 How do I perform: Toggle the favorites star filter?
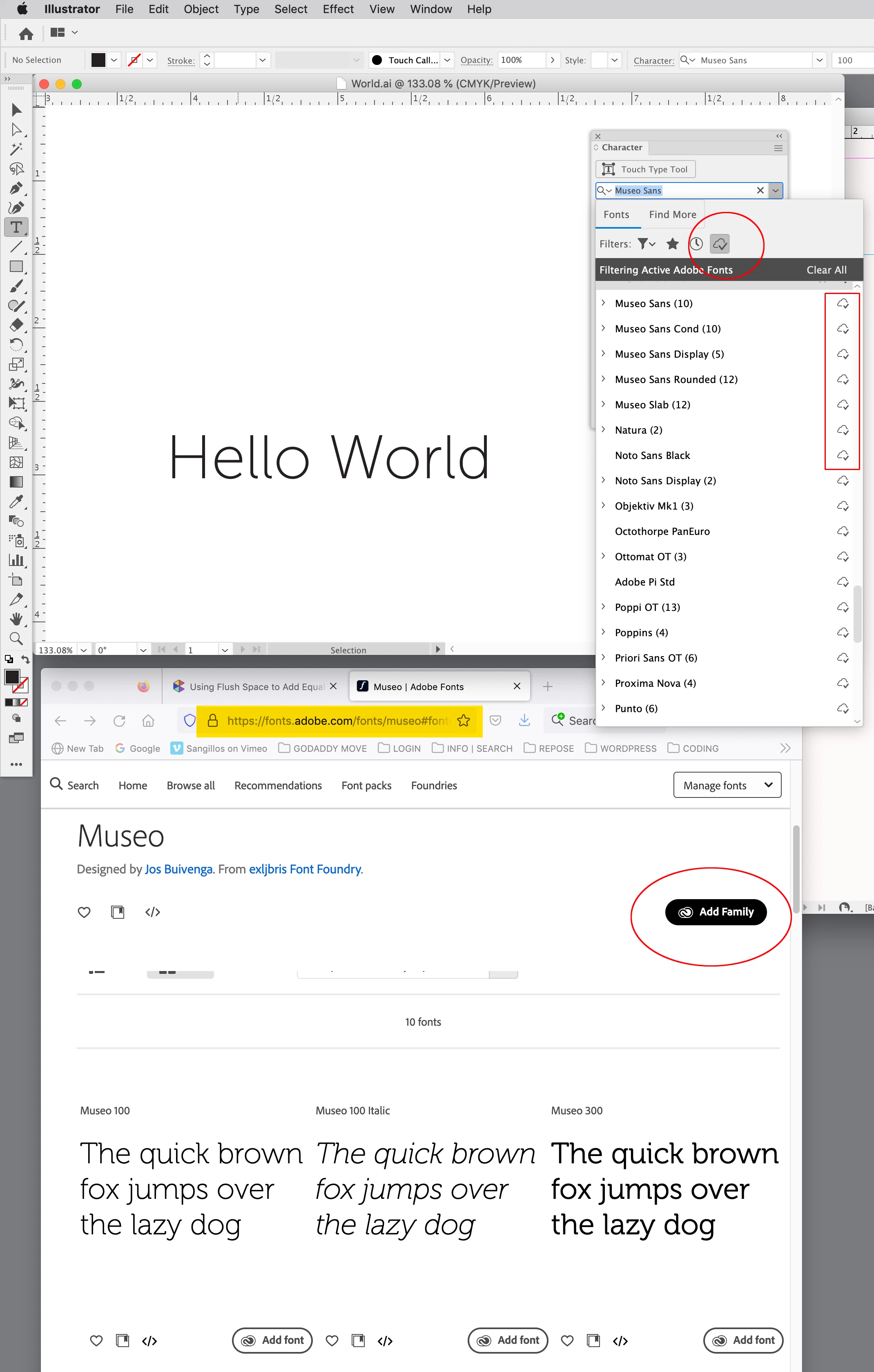(672, 244)
